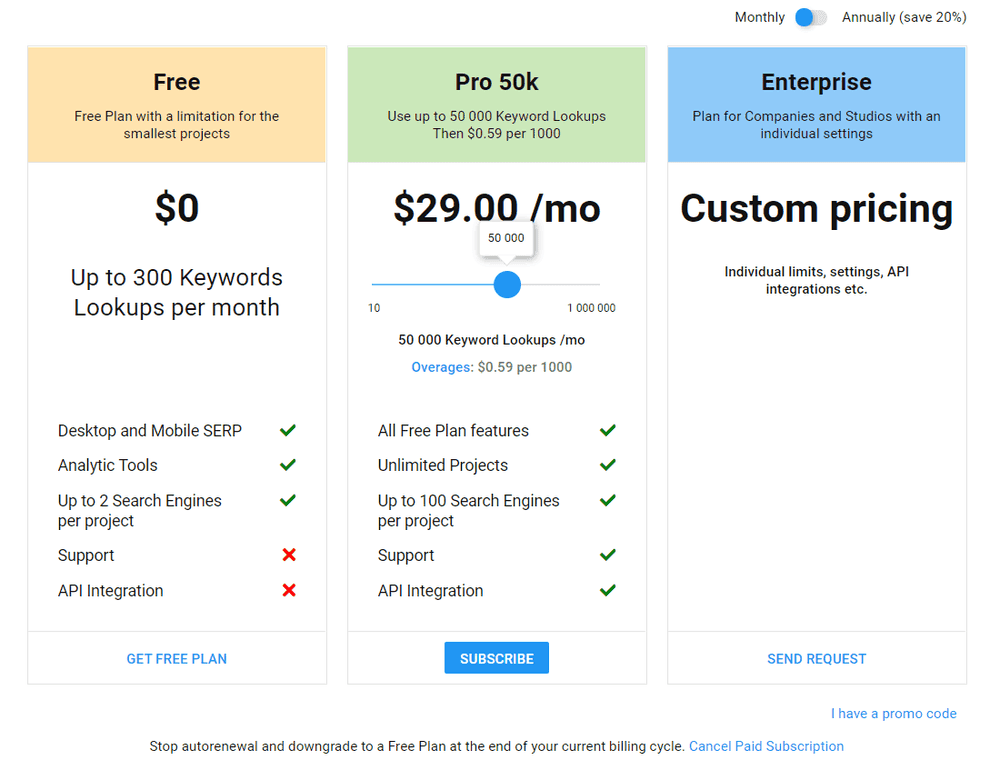The image size is (990, 760).
Task: Click the red X beside API Integration
Action: [x=288, y=590]
